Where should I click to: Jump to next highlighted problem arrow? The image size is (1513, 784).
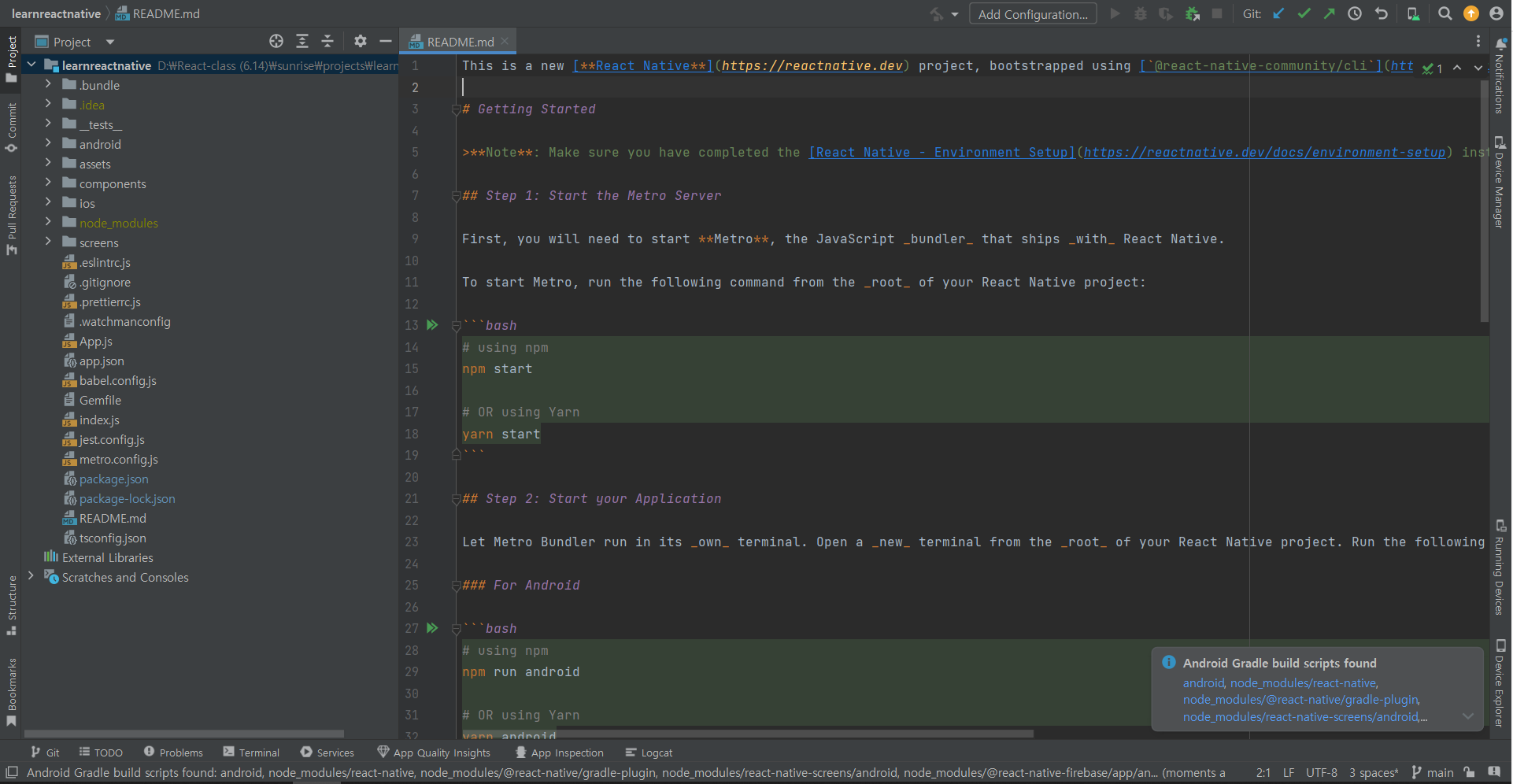[x=1478, y=68]
